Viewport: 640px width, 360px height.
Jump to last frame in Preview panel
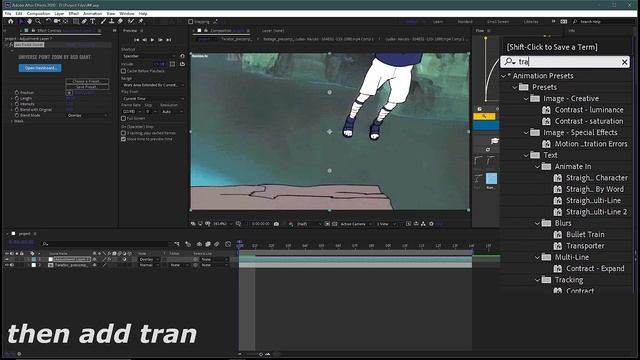169,40
